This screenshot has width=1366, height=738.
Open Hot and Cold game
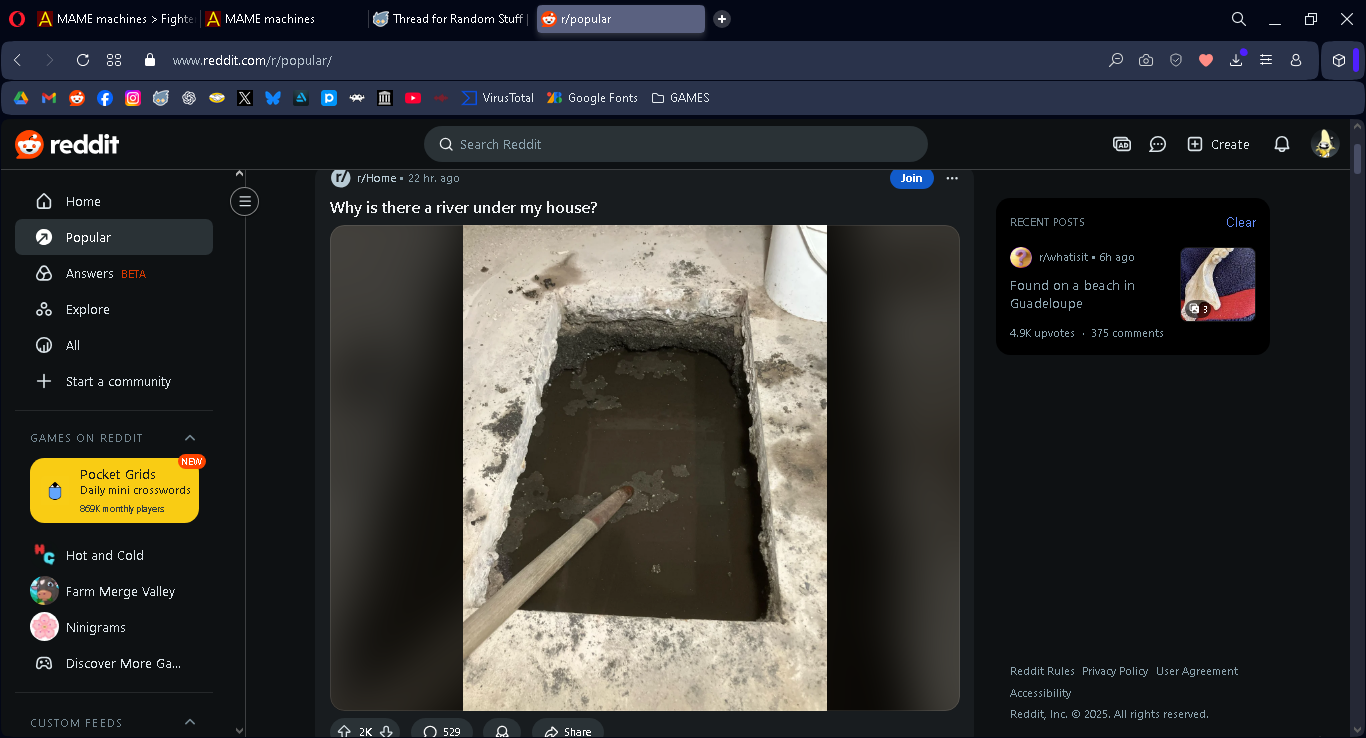(x=114, y=555)
